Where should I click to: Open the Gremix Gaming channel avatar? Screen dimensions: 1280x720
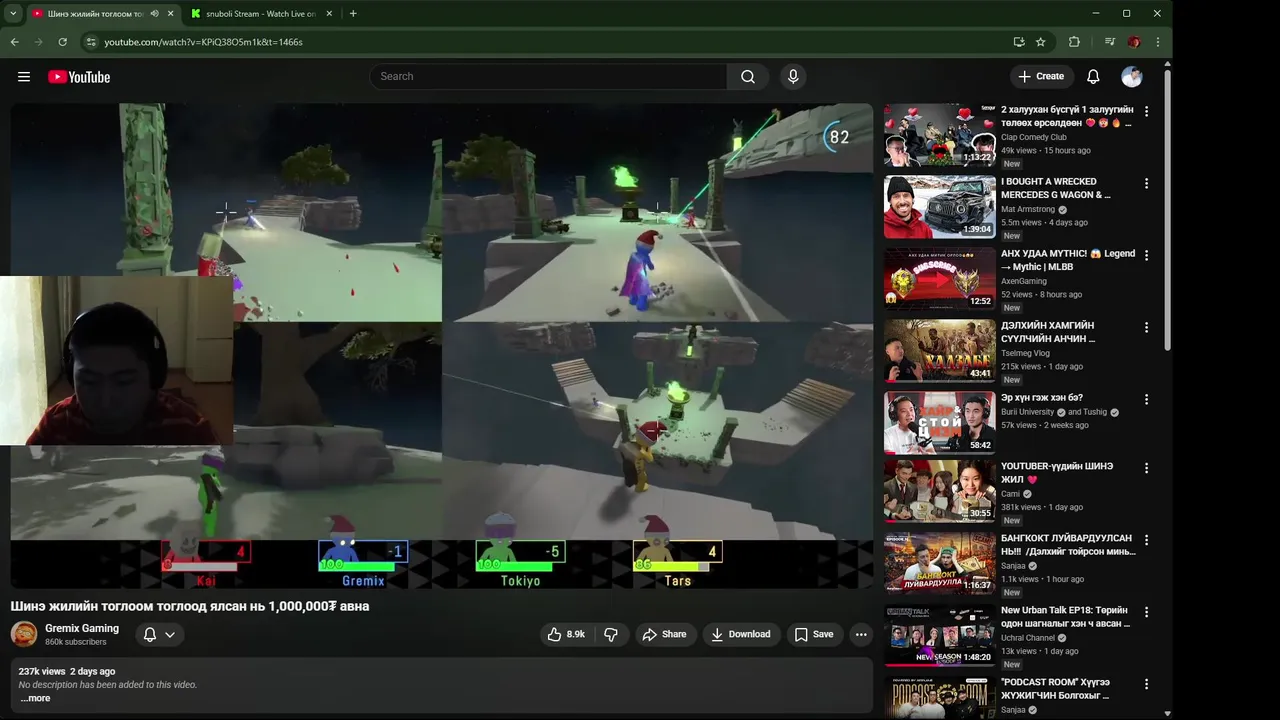pyautogui.click(x=24, y=634)
